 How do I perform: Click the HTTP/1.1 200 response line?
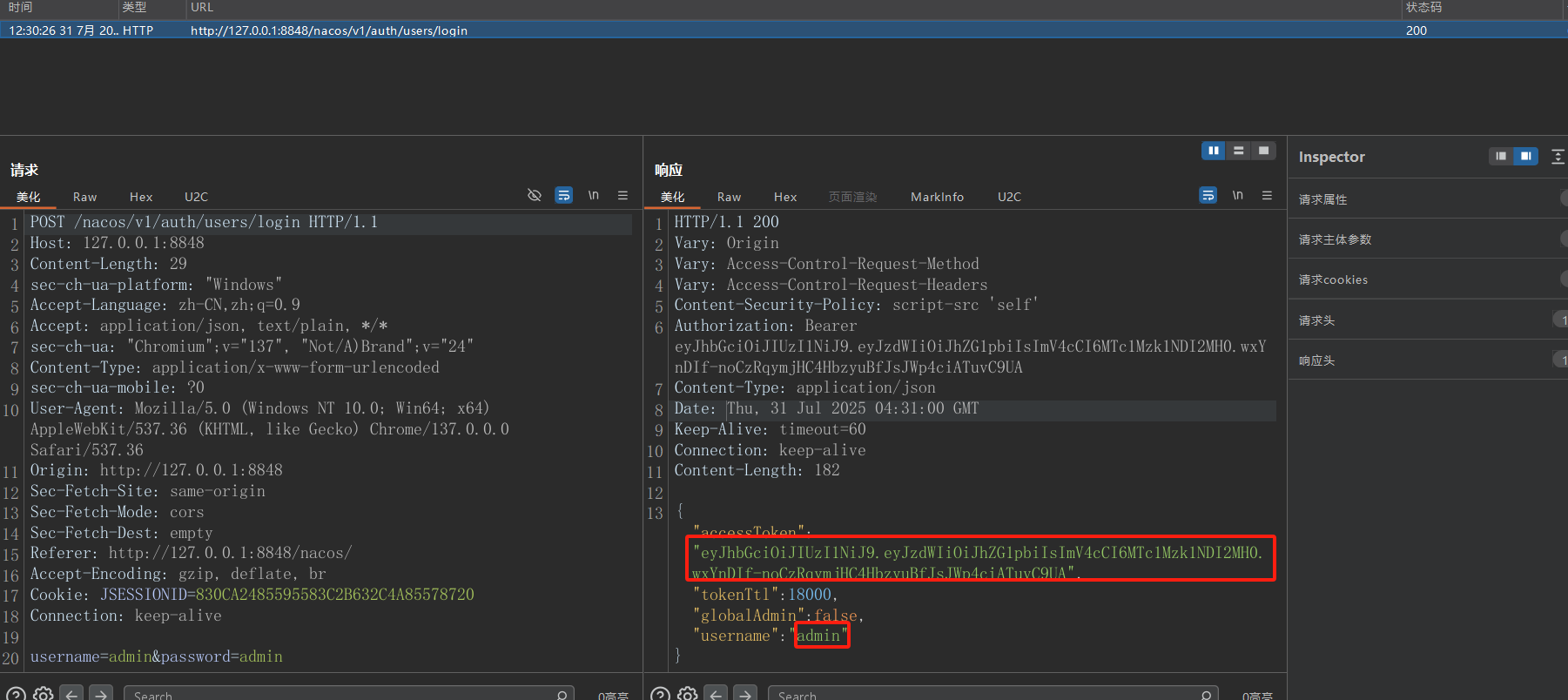726,222
